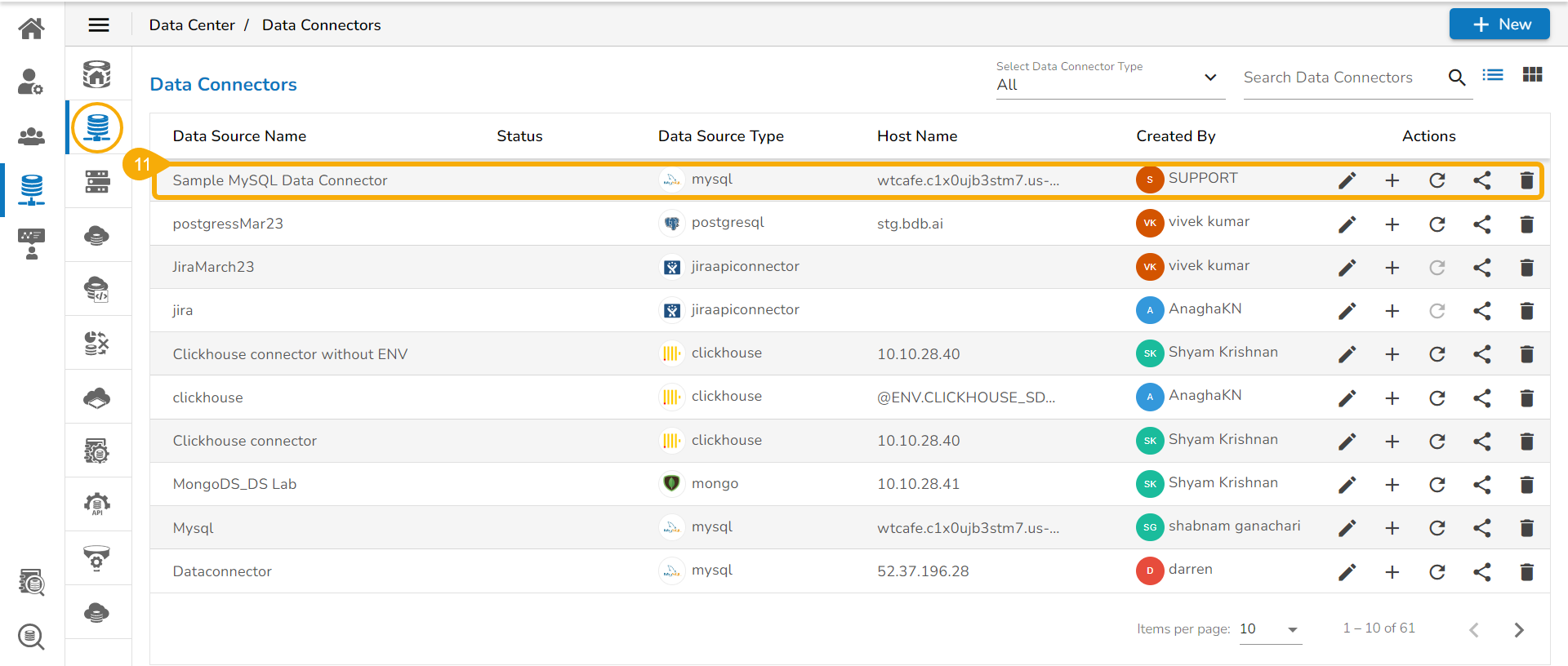Switch to list view
1568x666 pixels.
coord(1493,75)
